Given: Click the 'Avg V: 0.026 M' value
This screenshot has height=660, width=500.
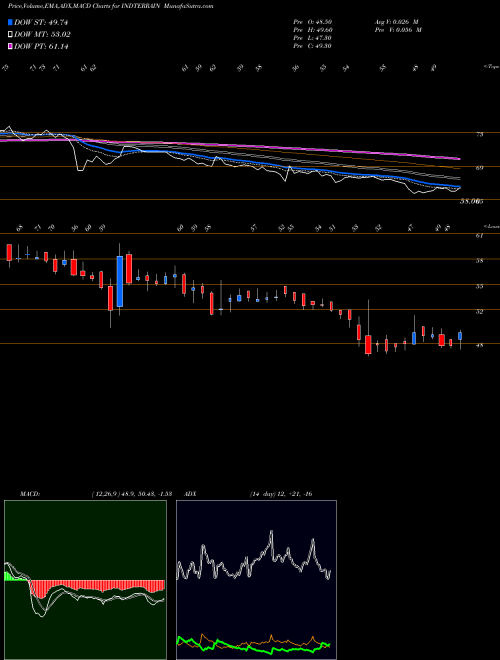Looking at the screenshot, I should point(396,22).
